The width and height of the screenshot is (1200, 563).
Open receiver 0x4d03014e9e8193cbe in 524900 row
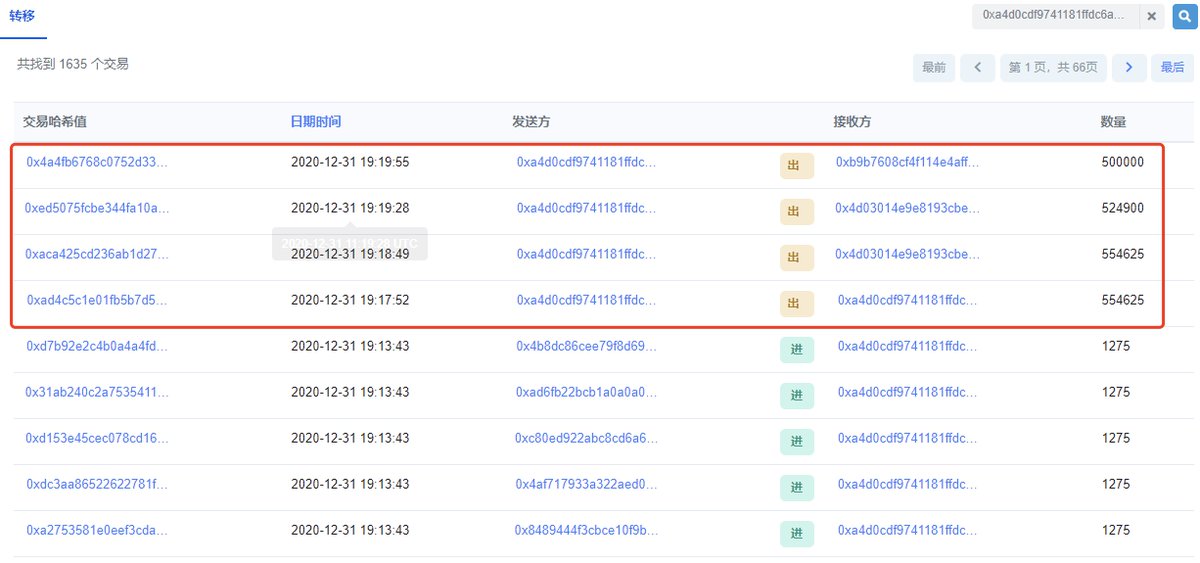[907, 208]
